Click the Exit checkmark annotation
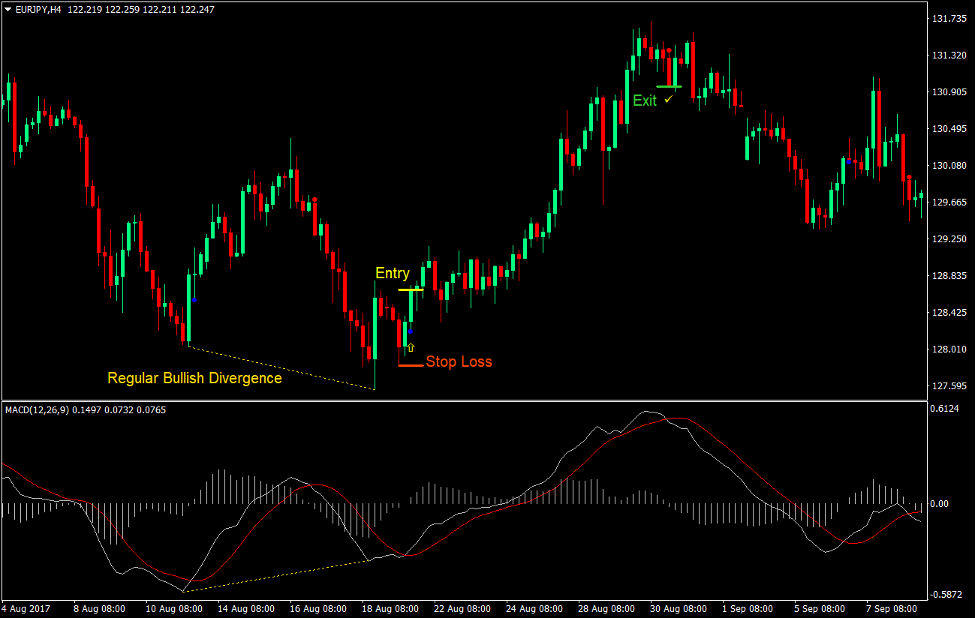This screenshot has width=977, height=618. pos(668,100)
